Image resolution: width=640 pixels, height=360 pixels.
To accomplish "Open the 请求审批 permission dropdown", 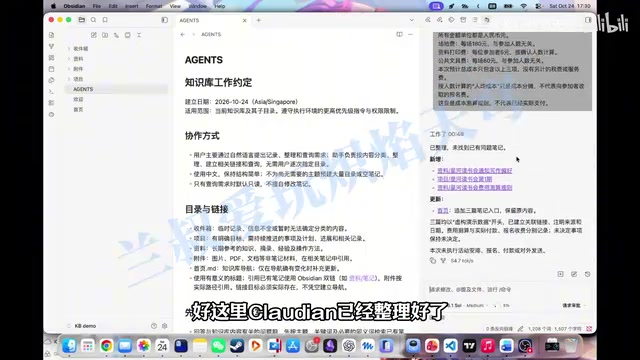I will point(573,305).
